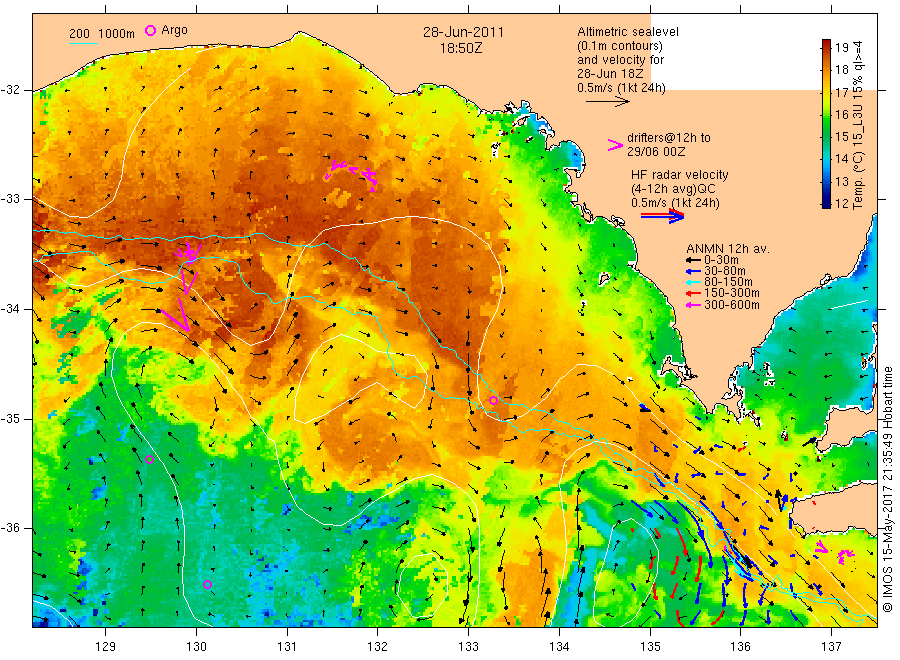Click the cyan '80-150m' depth arrow legend entry
900x660 pixels.
point(720,282)
